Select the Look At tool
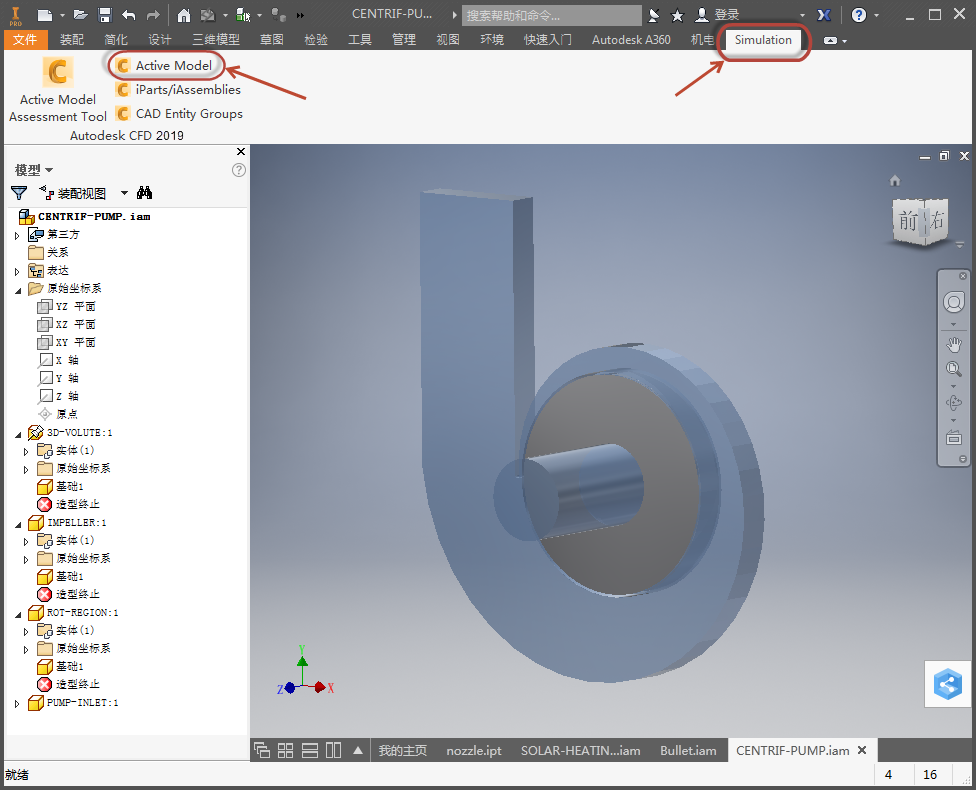This screenshot has width=976, height=790. point(954,438)
